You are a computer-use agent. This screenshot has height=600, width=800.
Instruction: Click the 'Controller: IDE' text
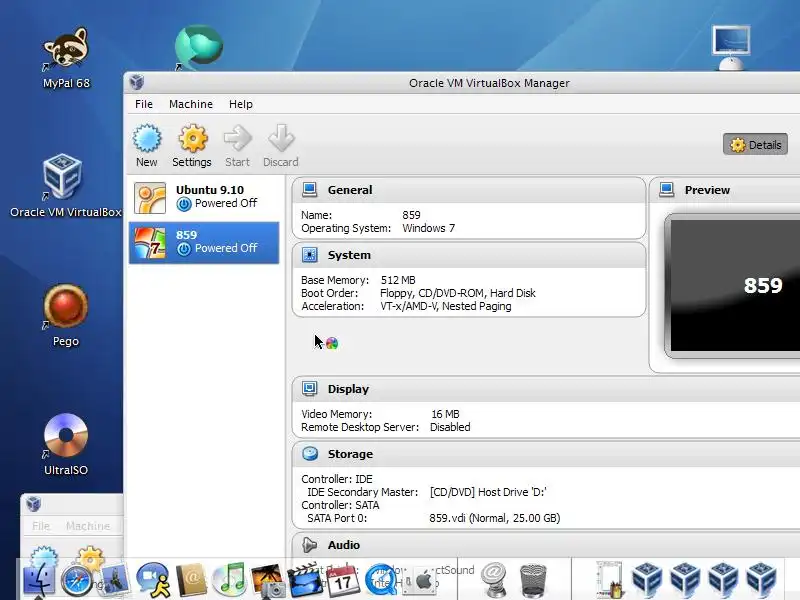click(337, 479)
